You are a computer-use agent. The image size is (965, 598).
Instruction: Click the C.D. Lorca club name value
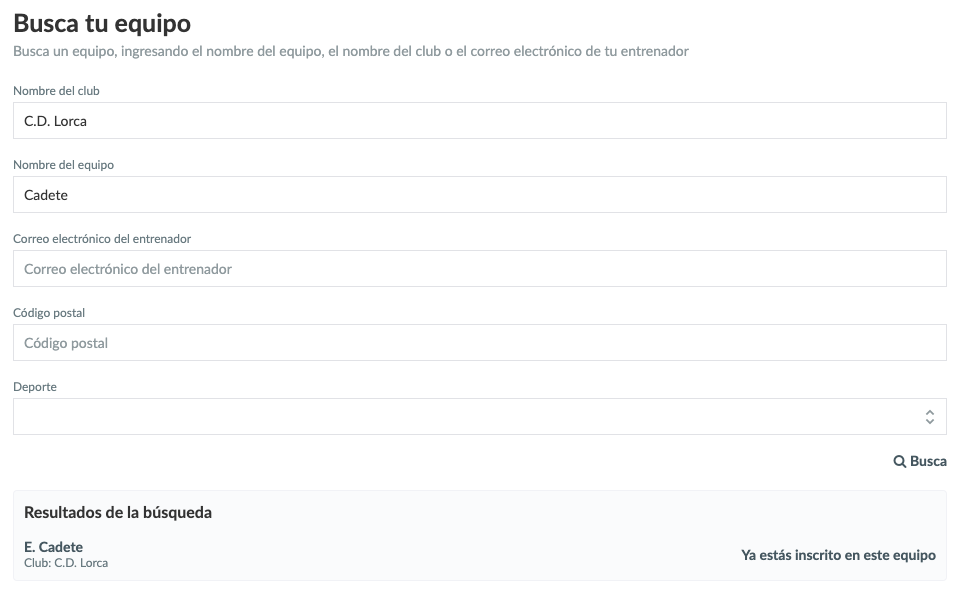(x=56, y=120)
